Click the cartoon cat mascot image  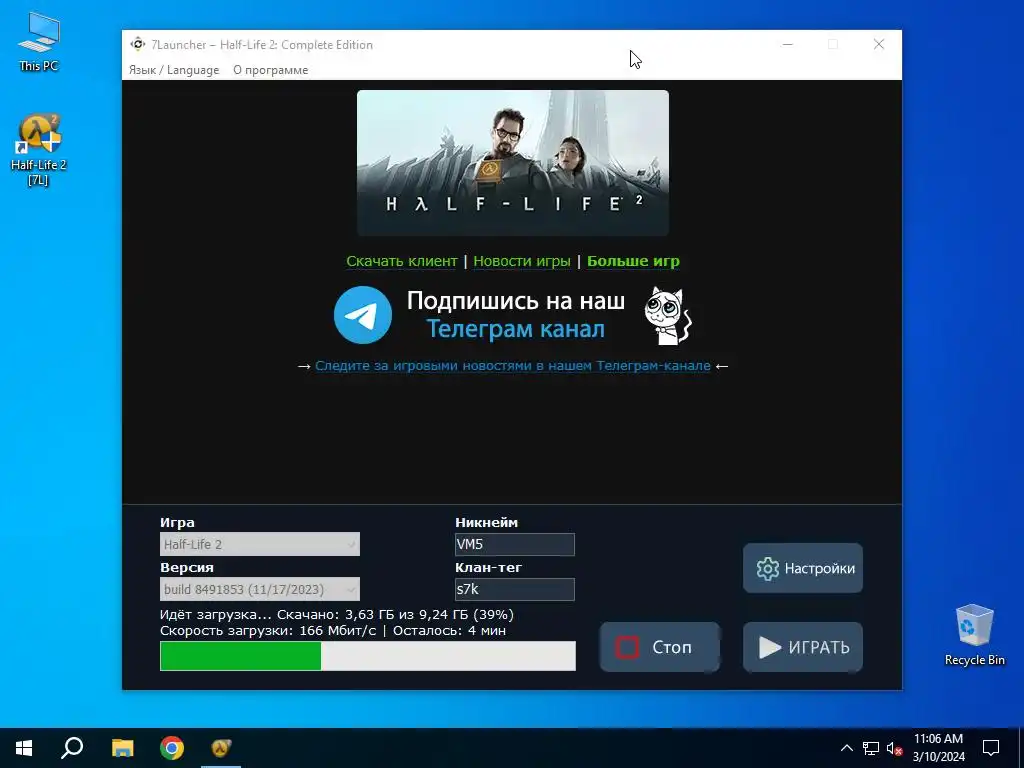[667, 316]
